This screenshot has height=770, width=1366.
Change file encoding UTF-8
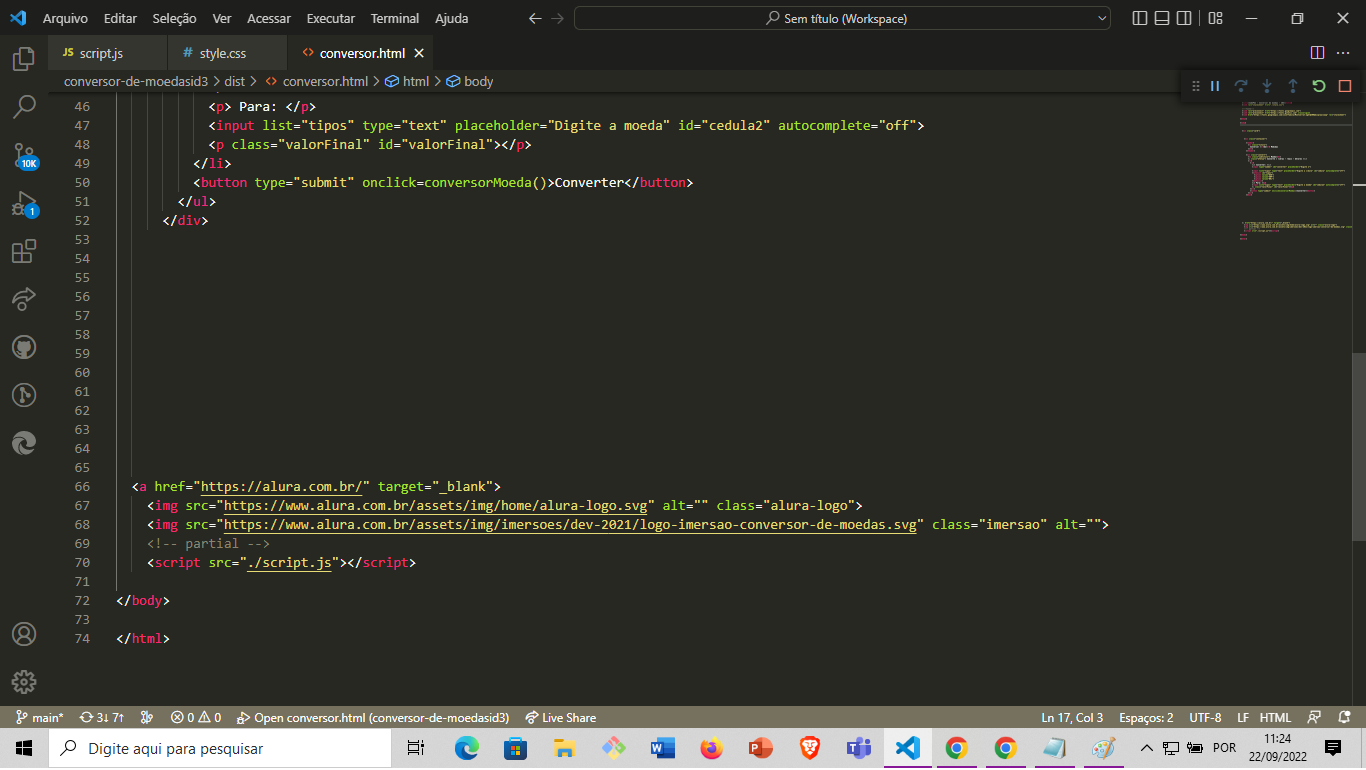point(1205,717)
